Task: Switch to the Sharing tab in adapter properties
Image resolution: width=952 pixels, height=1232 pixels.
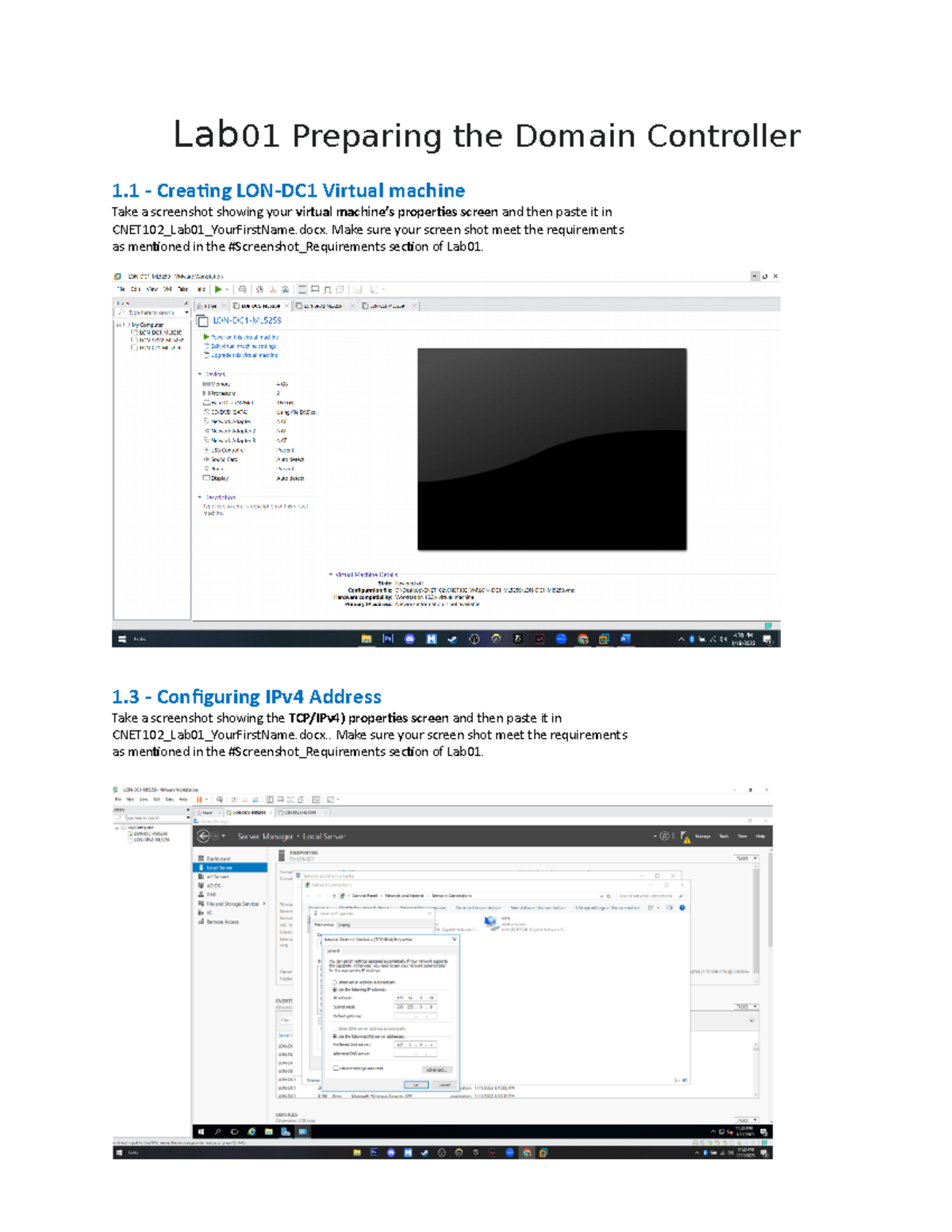Action: (346, 925)
